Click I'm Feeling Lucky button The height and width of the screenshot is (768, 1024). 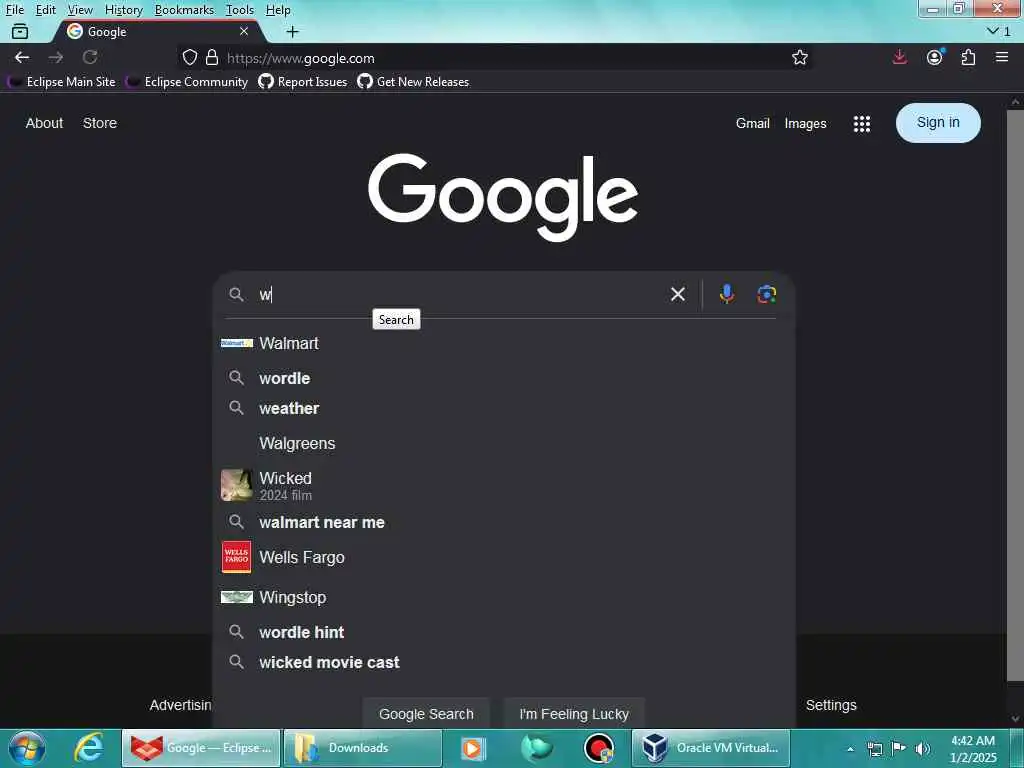[574, 714]
